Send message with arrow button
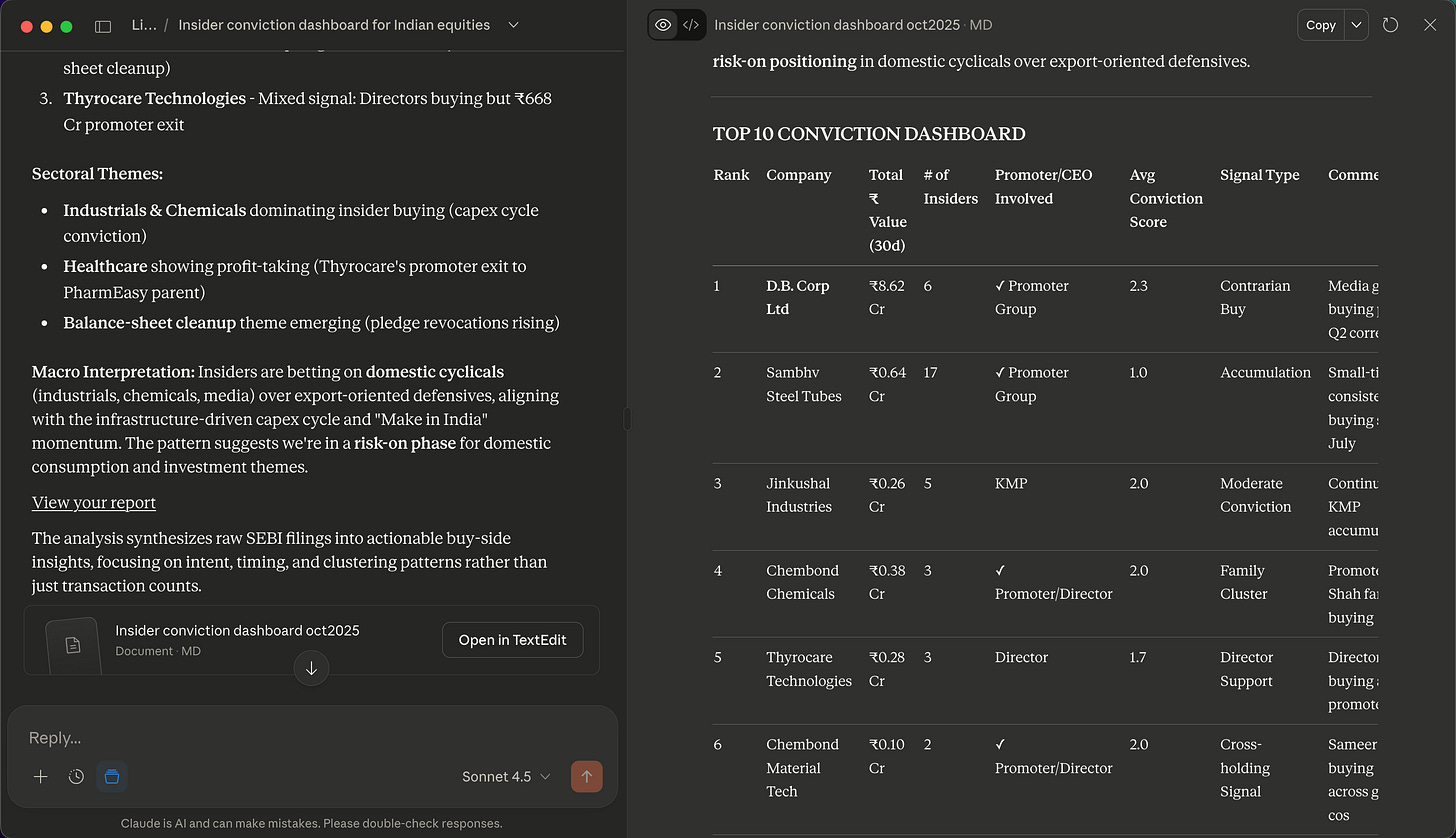 [587, 776]
